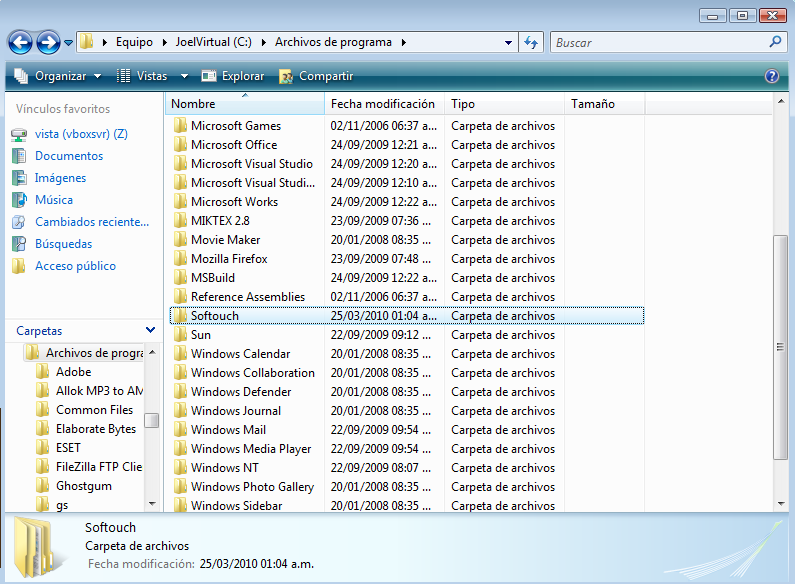Refresh the folder with the refresh button
The width and height of the screenshot is (795, 584).
[531, 43]
